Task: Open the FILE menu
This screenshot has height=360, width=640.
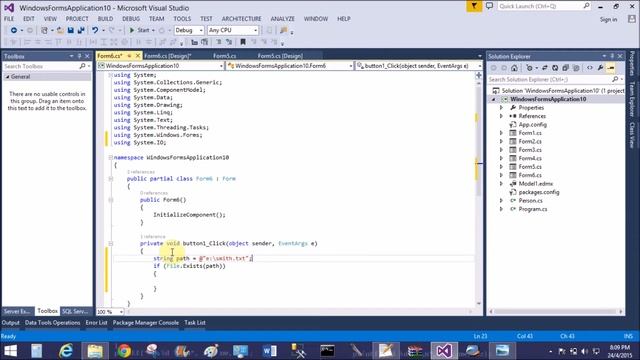Action: [x=9, y=19]
